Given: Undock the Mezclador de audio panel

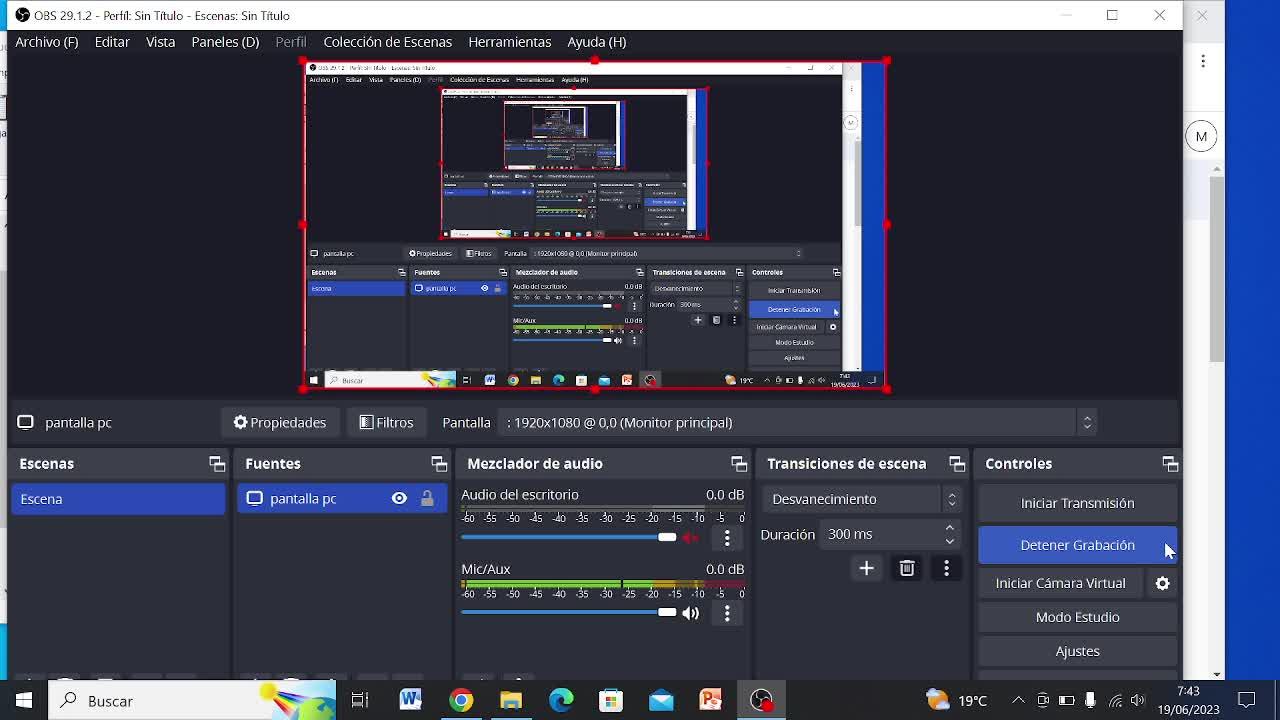Looking at the screenshot, I should [x=739, y=464].
